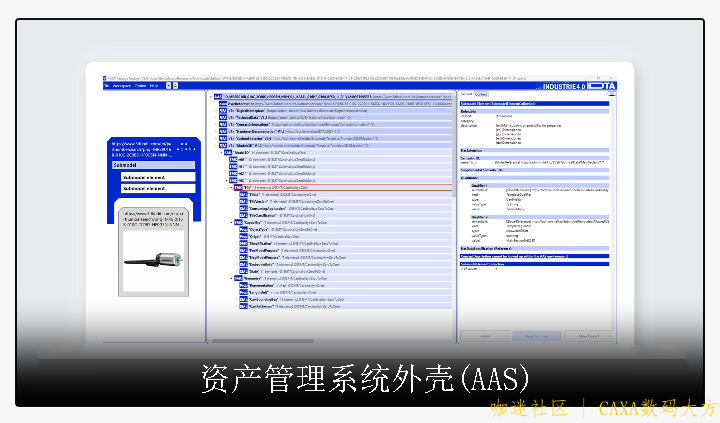Open the Workspace menu
Viewport: 720px width, 423px height.
122,86
